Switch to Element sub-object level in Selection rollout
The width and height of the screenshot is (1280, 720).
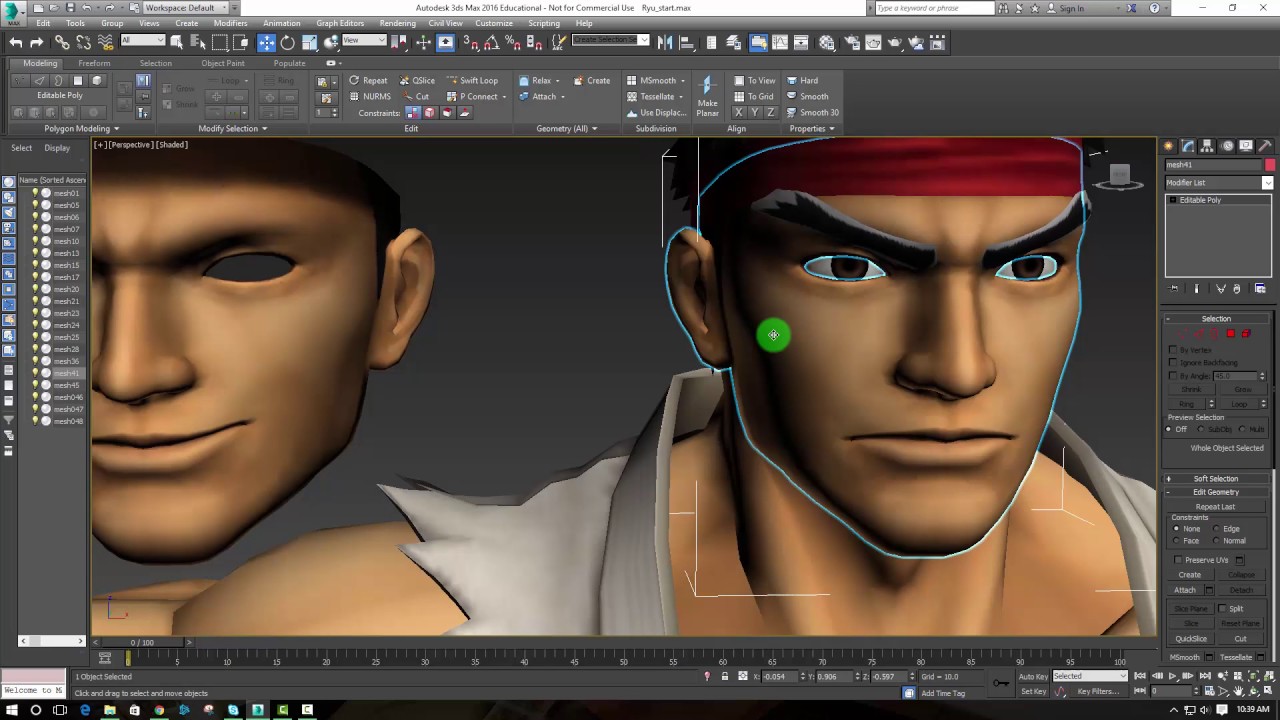[x=1246, y=334]
